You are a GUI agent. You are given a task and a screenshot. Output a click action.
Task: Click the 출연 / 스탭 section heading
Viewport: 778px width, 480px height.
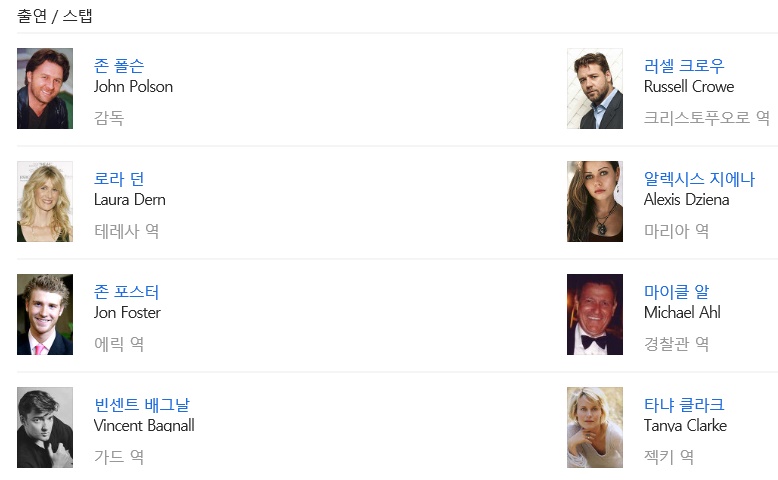[x=55, y=16]
